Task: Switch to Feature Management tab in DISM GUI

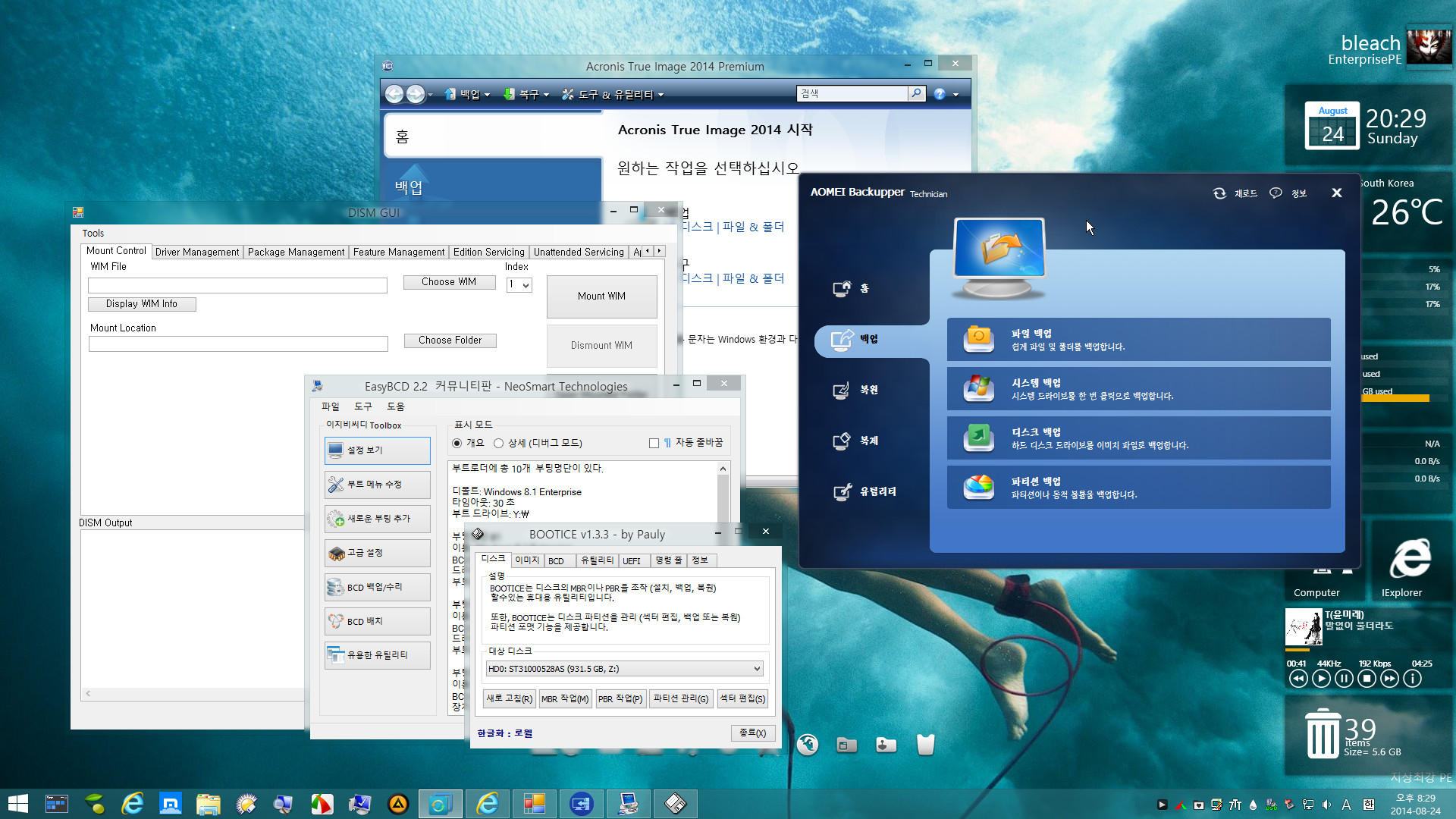Action: coord(399,252)
